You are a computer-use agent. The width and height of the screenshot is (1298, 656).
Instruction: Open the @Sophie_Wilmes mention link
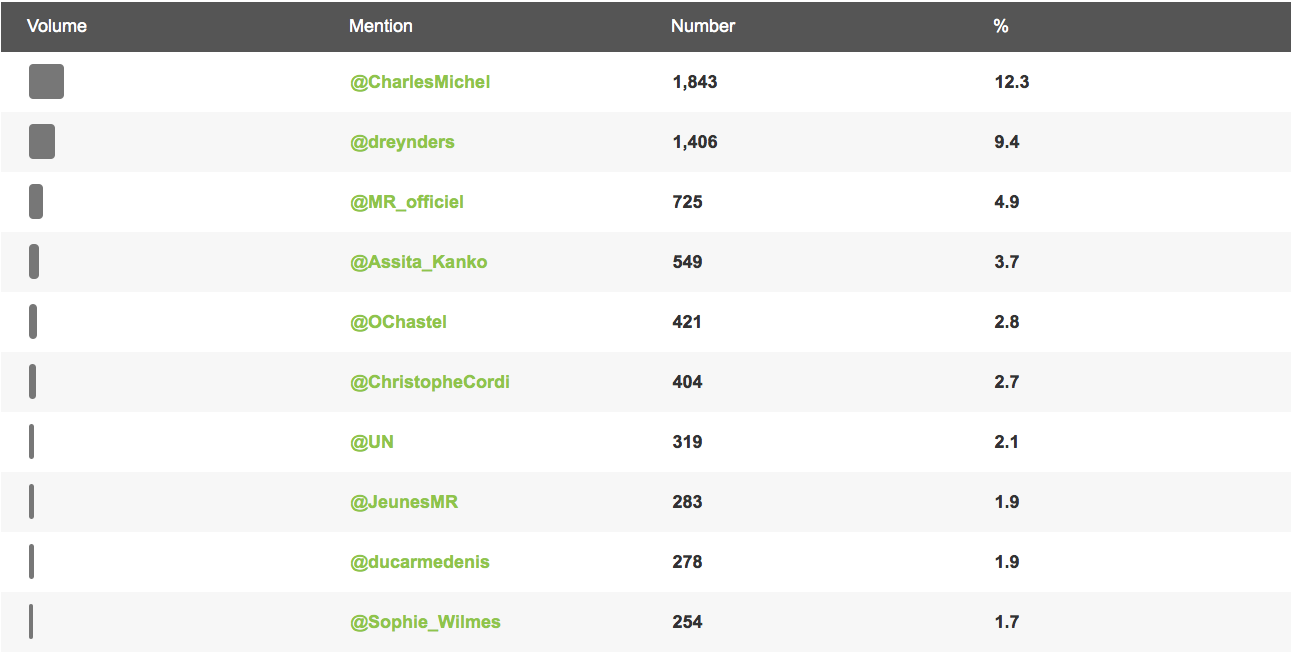click(x=425, y=622)
